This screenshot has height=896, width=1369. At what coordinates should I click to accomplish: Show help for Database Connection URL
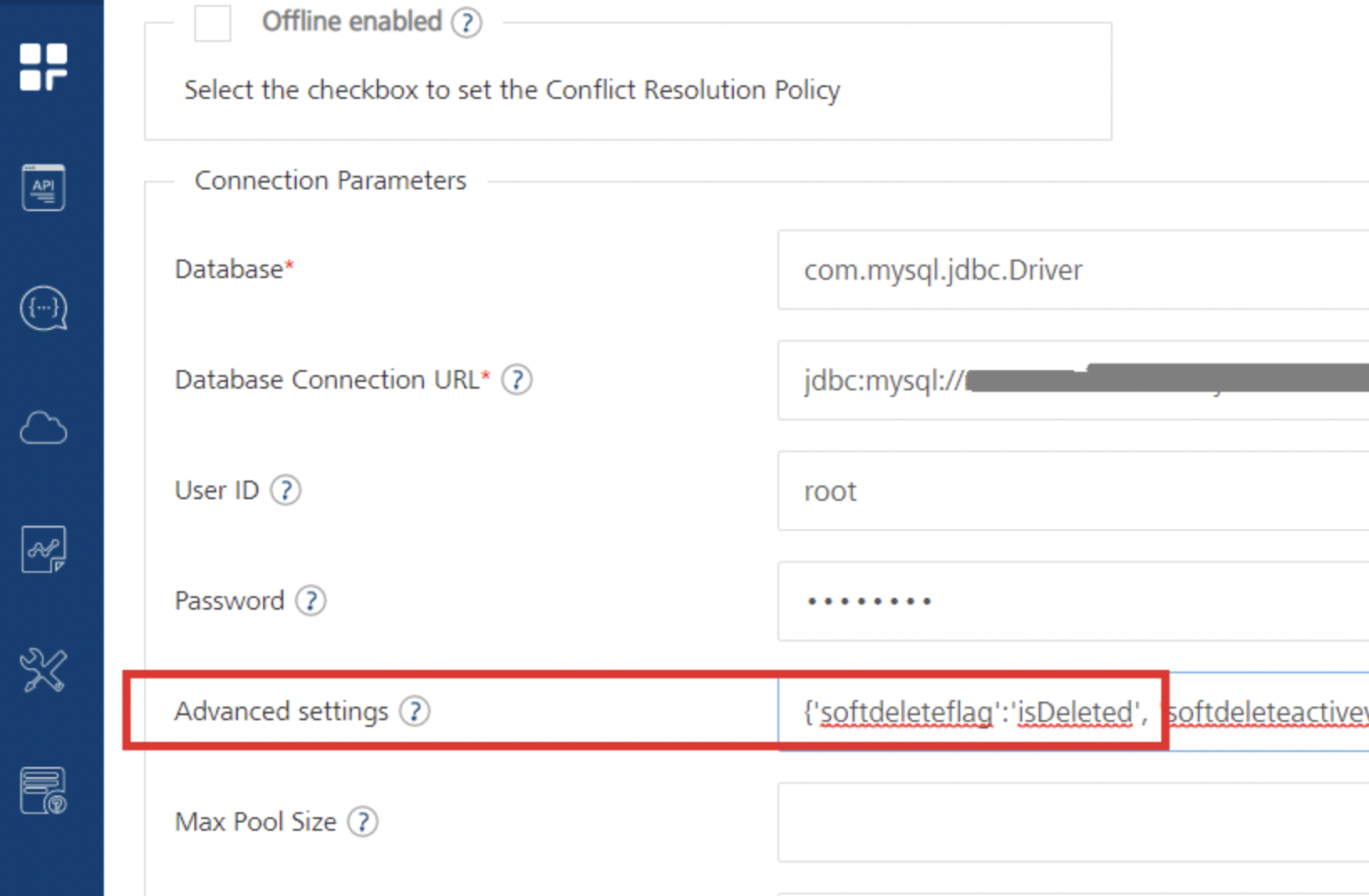[x=517, y=380]
